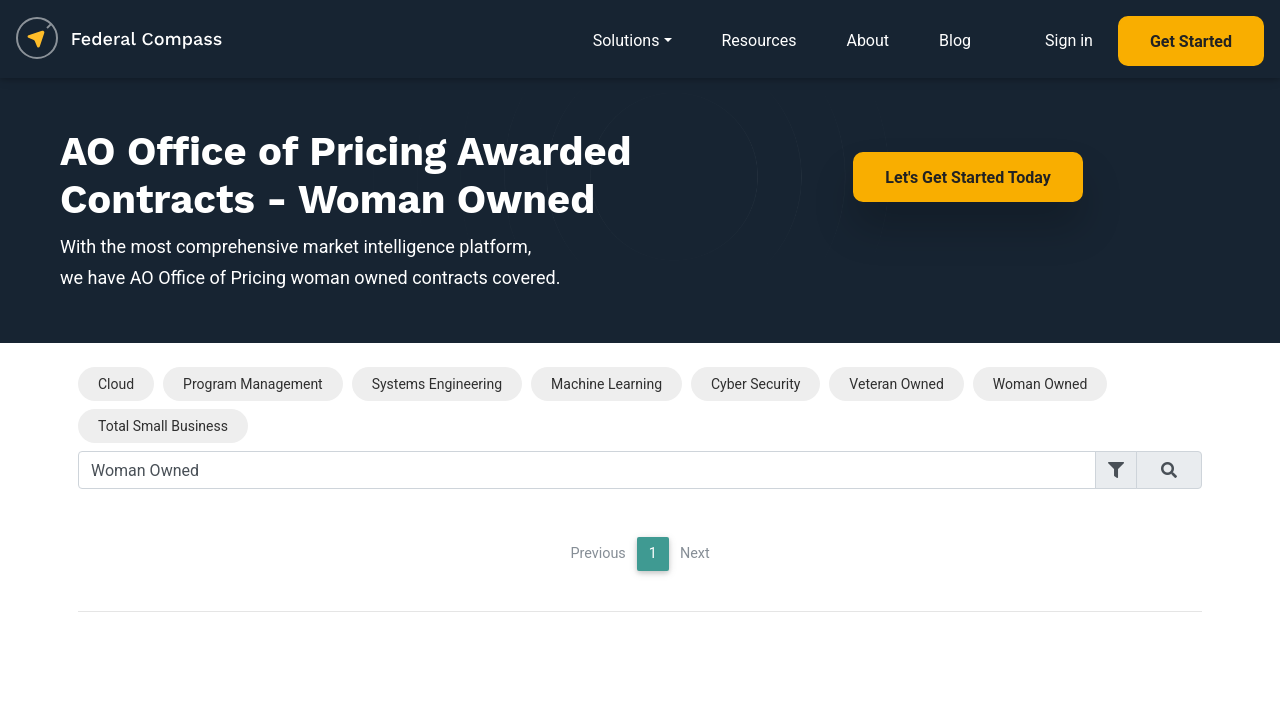
Task: Click the Sign in link
Action: [x=1068, y=41]
